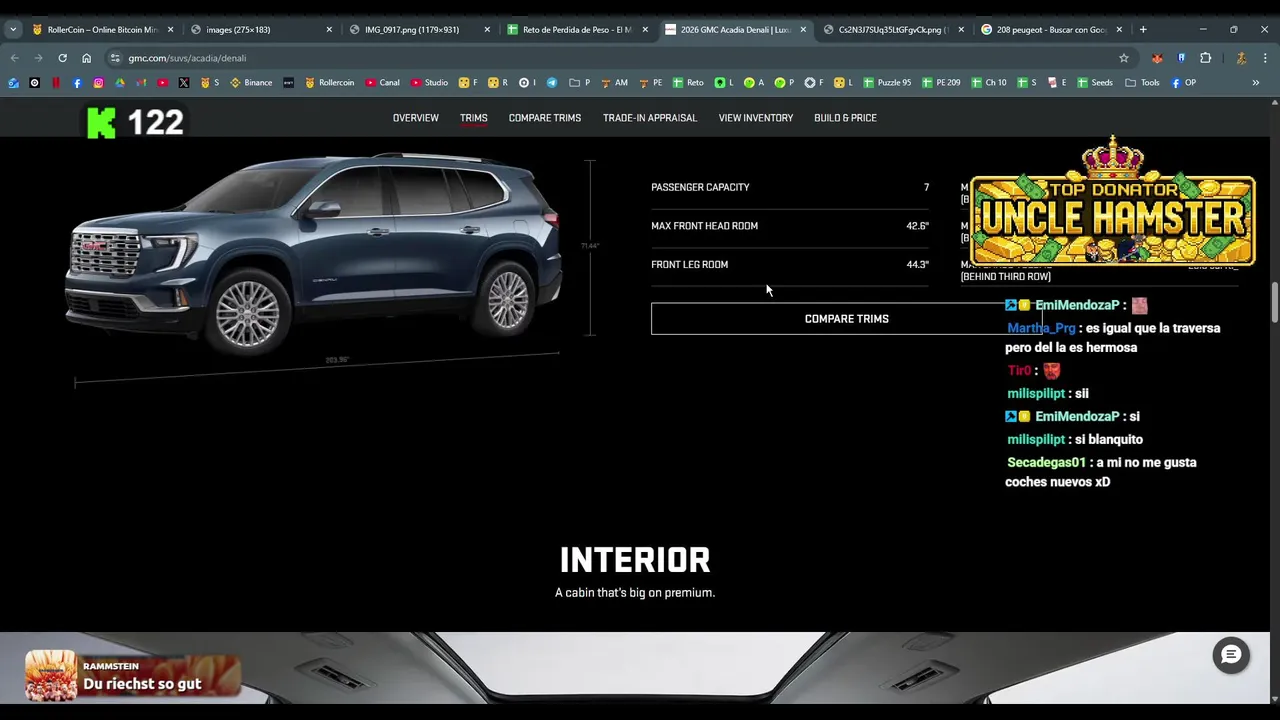Screen dimensions: 1280x720
Task: Click the Rammstein now-playing song widget
Action: (x=133, y=676)
